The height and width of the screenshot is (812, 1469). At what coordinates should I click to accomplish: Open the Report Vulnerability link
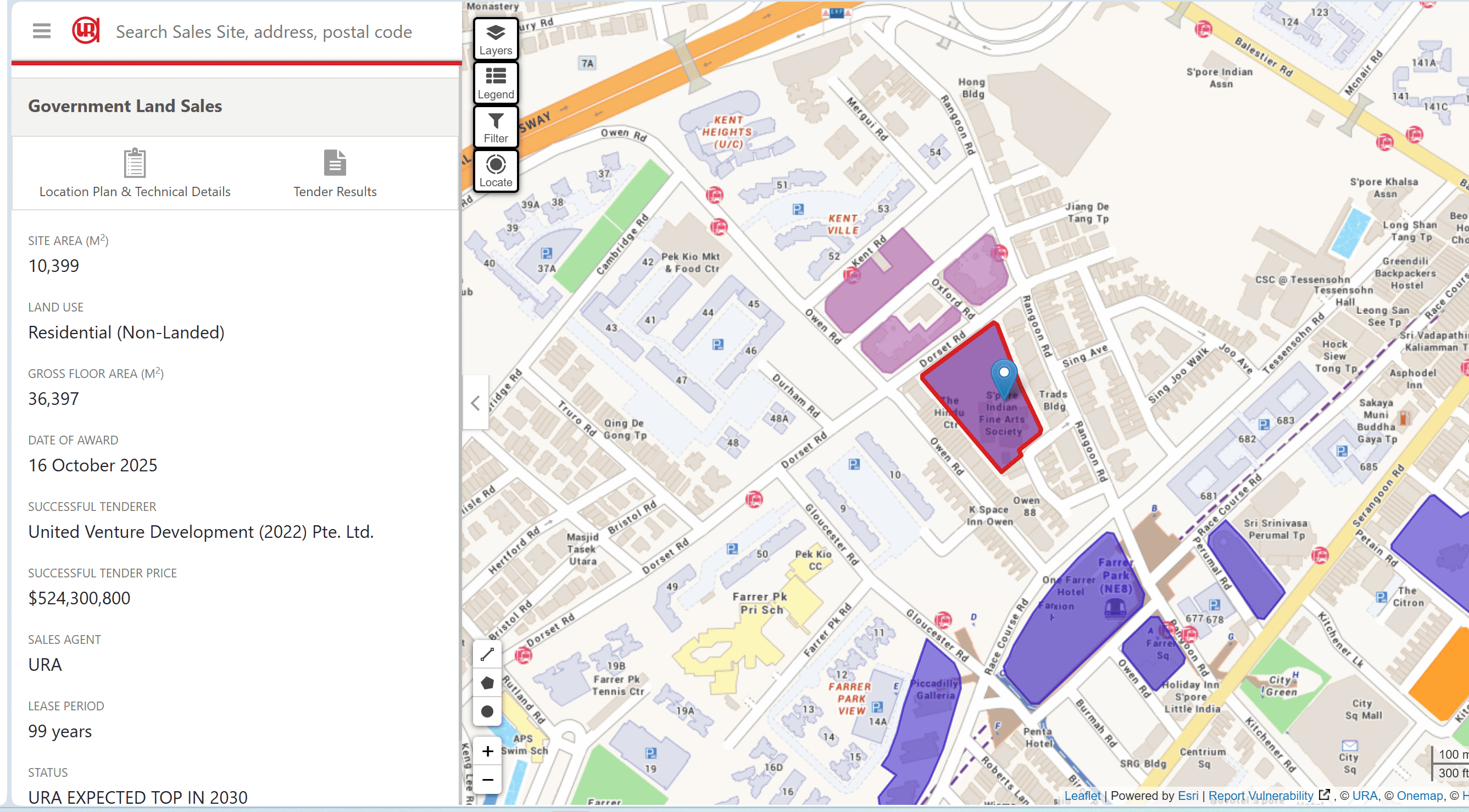[1260, 796]
